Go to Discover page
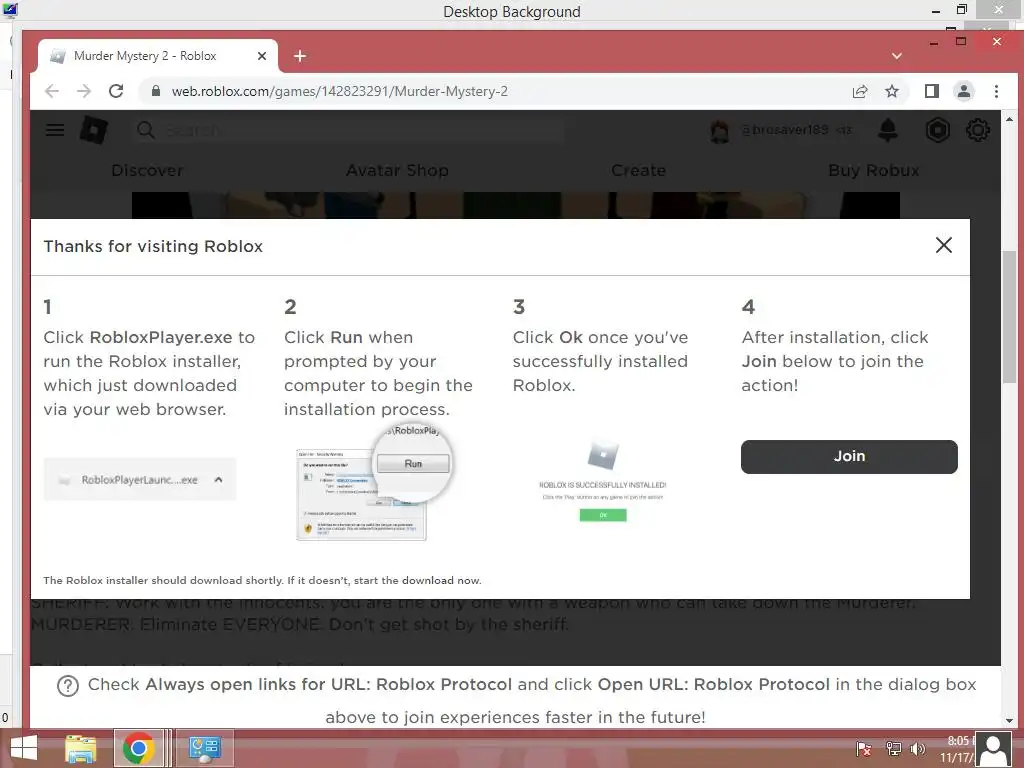The image size is (1024, 768). 147,170
